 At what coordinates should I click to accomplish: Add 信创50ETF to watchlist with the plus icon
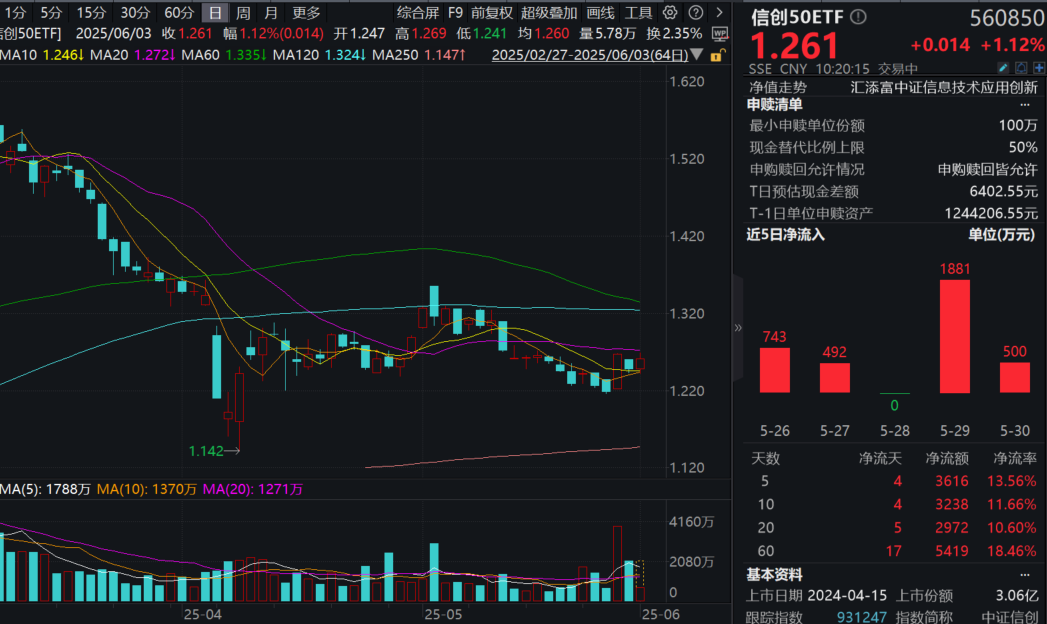point(1040,67)
